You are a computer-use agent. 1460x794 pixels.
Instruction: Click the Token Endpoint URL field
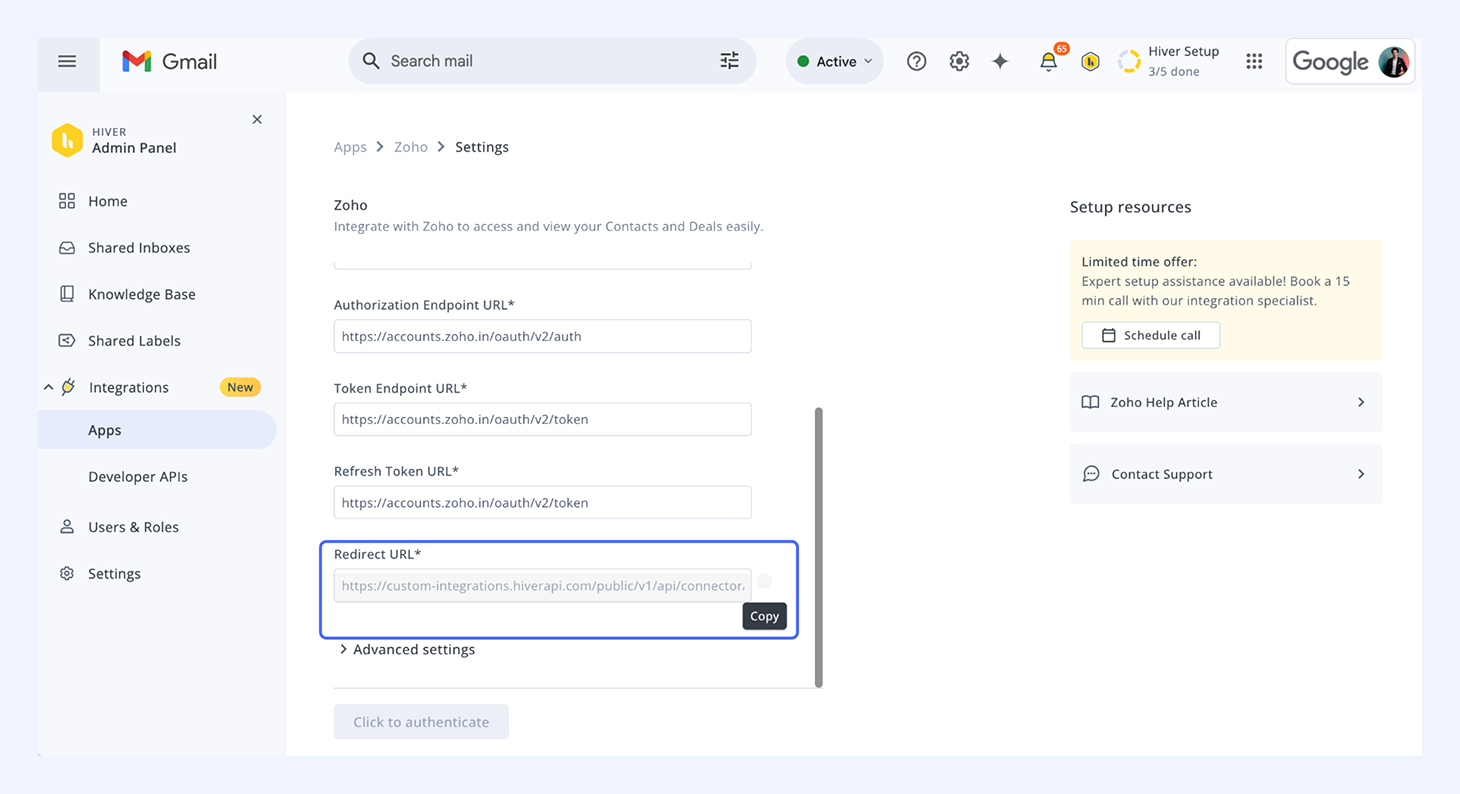(x=542, y=419)
